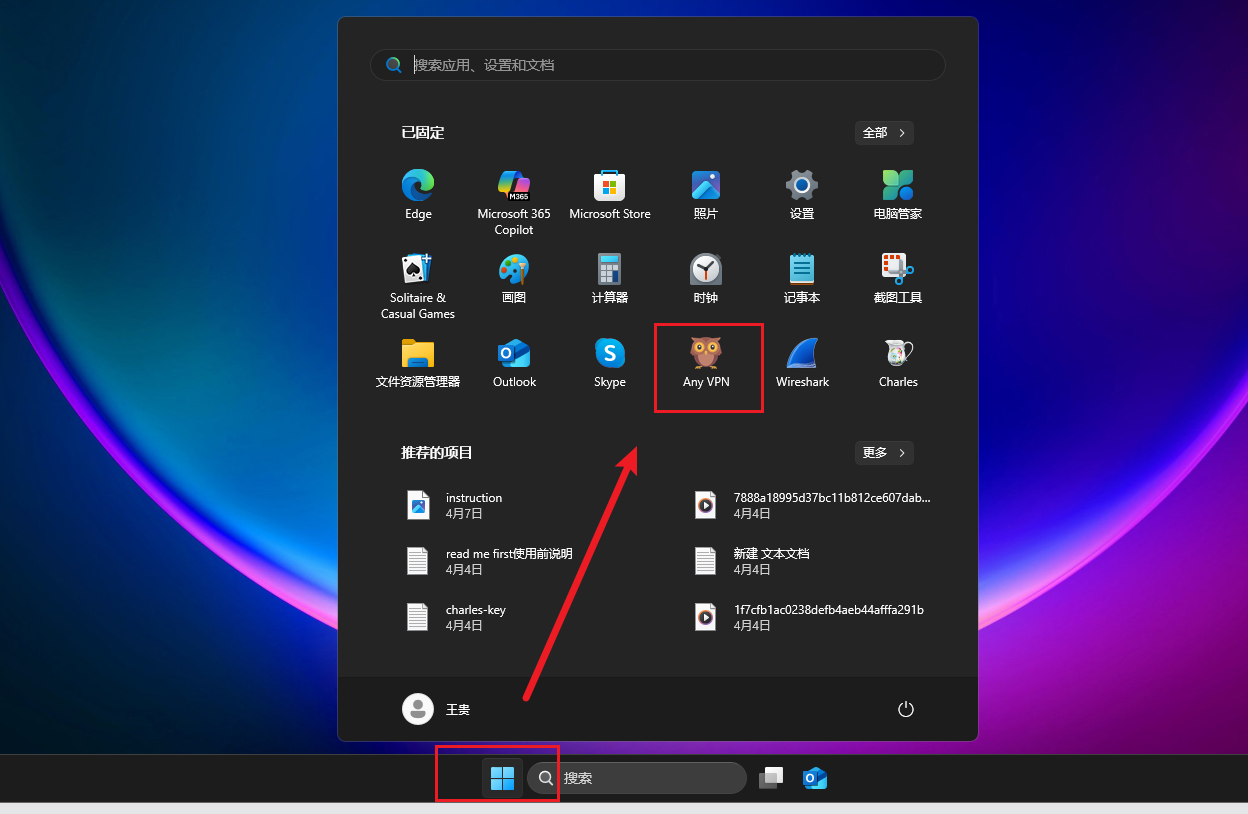Viewport: 1248px width, 814px height.
Task: Open the power options button
Action: pos(906,709)
